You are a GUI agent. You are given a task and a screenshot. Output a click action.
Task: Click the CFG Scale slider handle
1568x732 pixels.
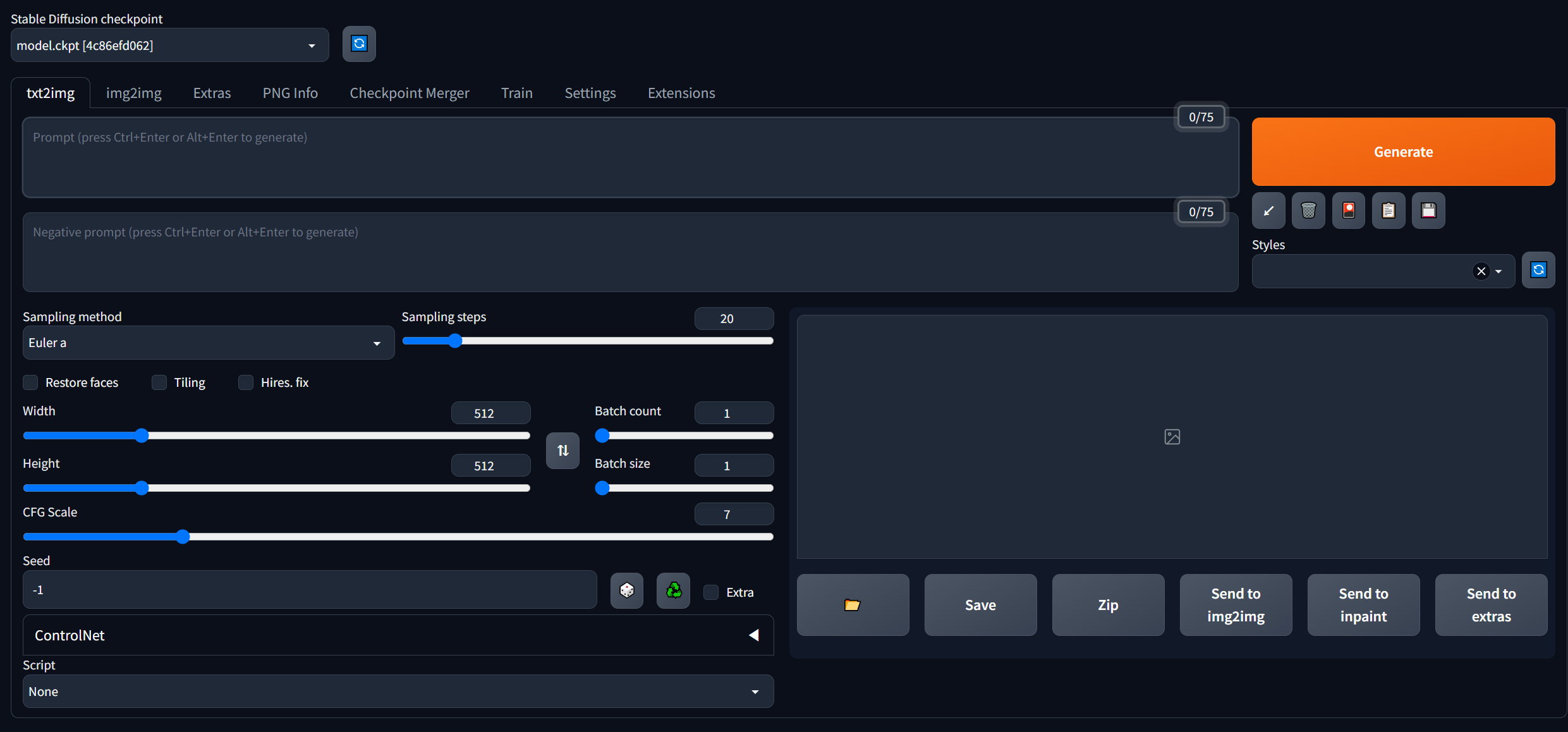(183, 537)
